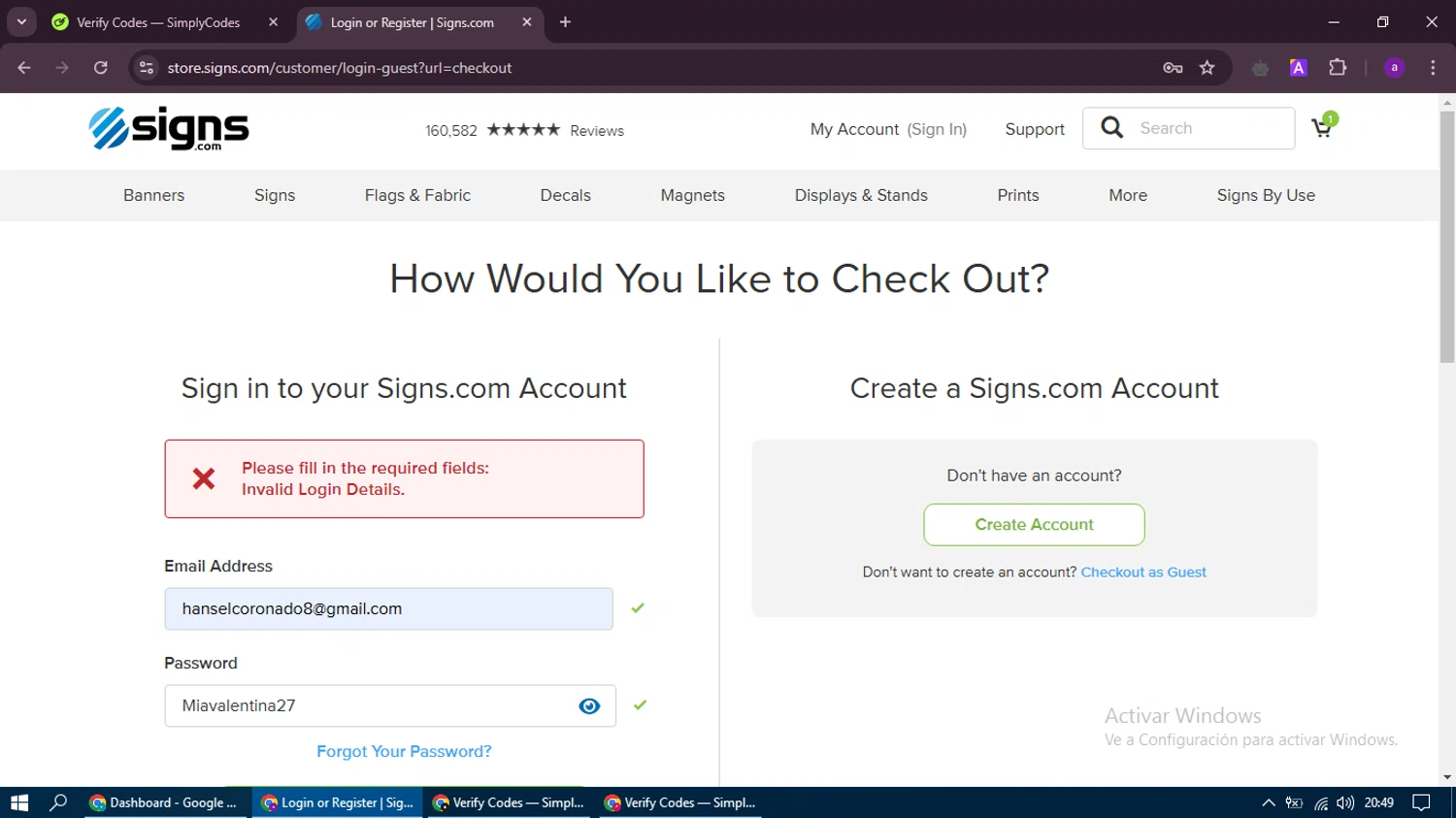Follow the Forgot Your Password? link
The image size is (1456, 818).
click(404, 751)
